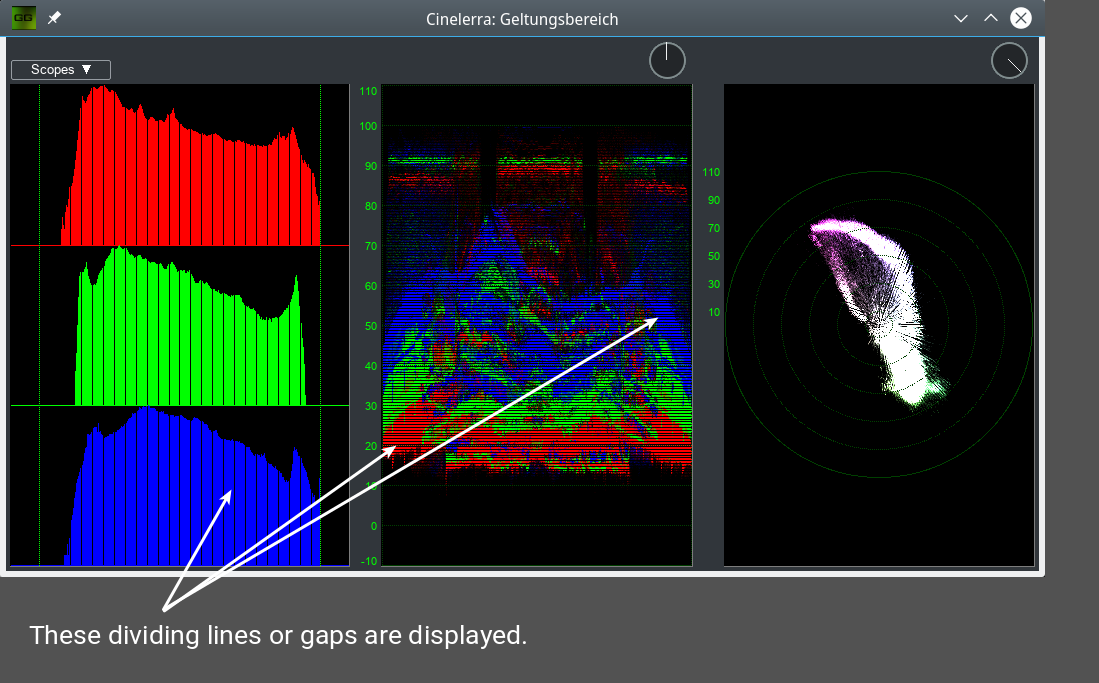The image size is (1099, 683).
Task: Click the Cinelerra GG application icon
Action: click(24, 18)
